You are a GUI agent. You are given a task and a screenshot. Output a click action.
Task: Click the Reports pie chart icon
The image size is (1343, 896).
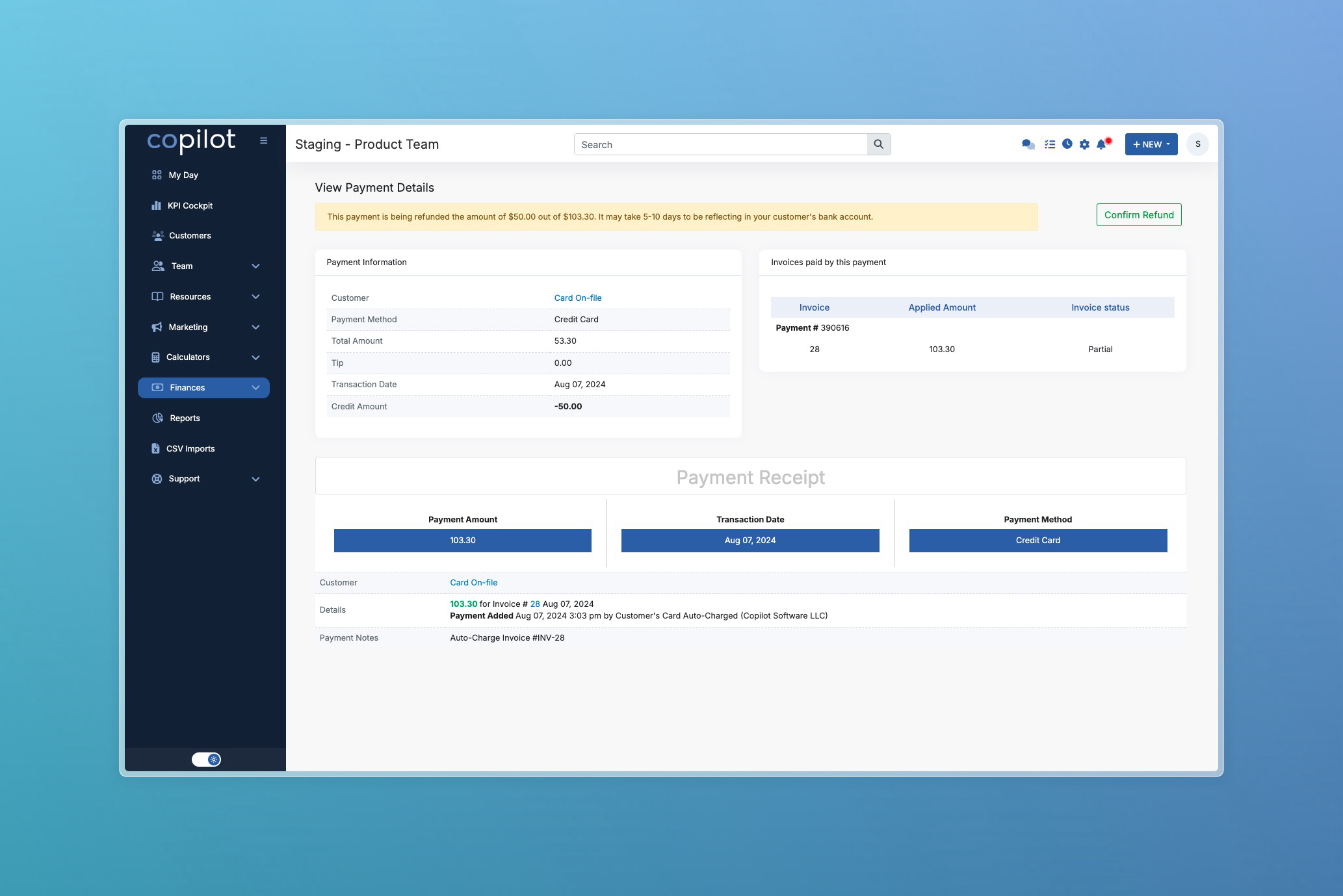(157, 418)
